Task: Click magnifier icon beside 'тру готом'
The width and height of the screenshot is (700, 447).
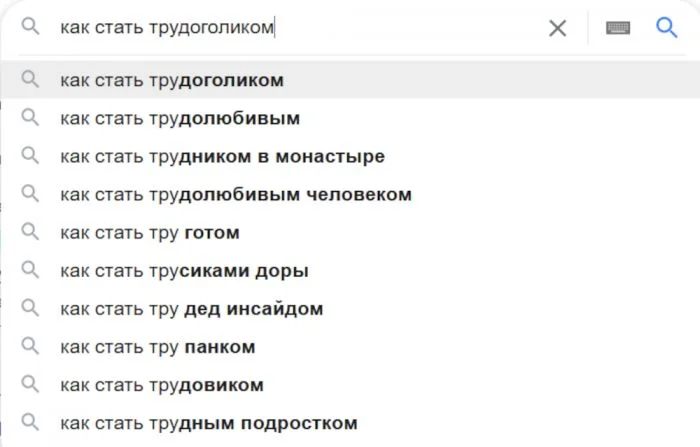Action: (30, 232)
